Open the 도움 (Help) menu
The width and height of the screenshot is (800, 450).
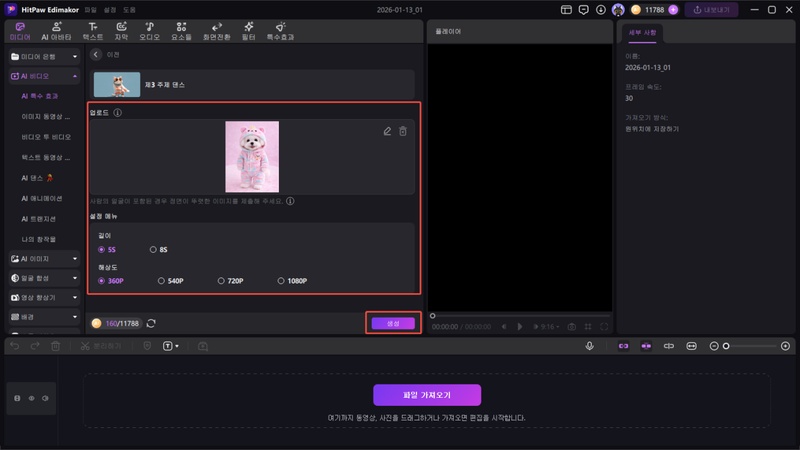coord(129,10)
